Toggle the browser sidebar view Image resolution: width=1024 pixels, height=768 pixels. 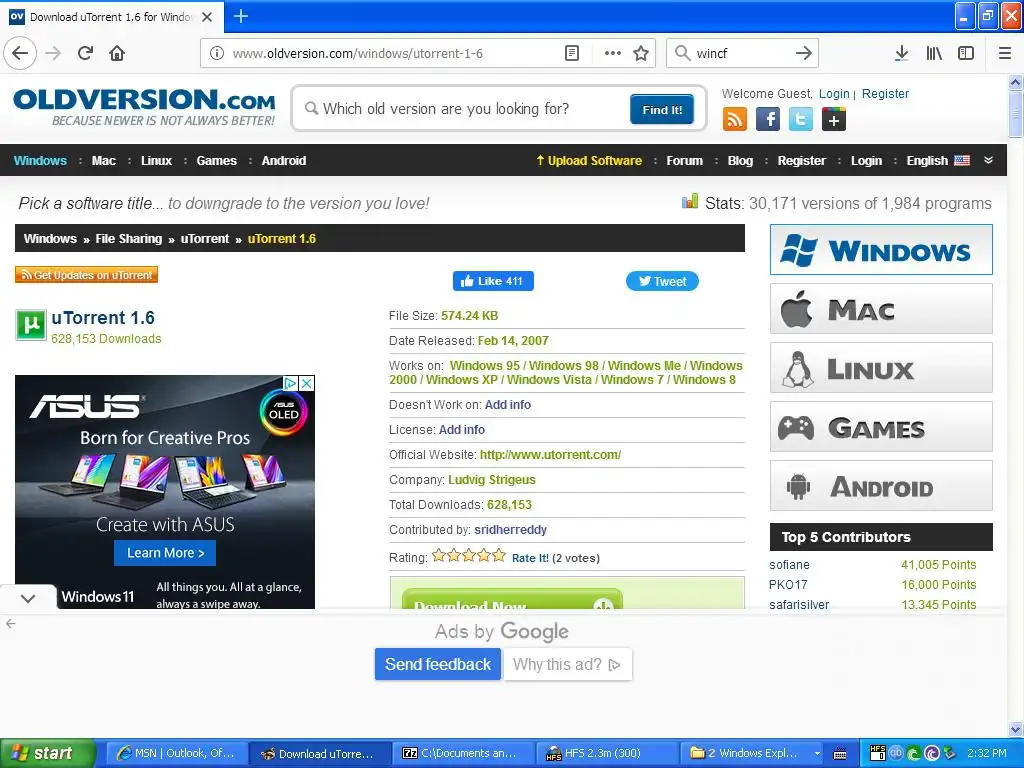966,53
